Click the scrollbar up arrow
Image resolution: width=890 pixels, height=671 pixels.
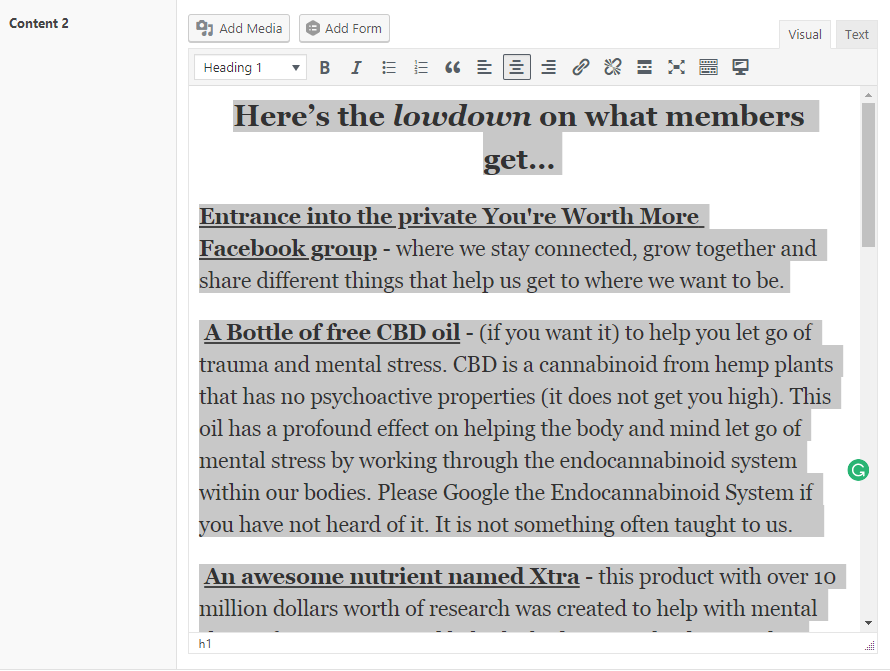click(x=868, y=95)
